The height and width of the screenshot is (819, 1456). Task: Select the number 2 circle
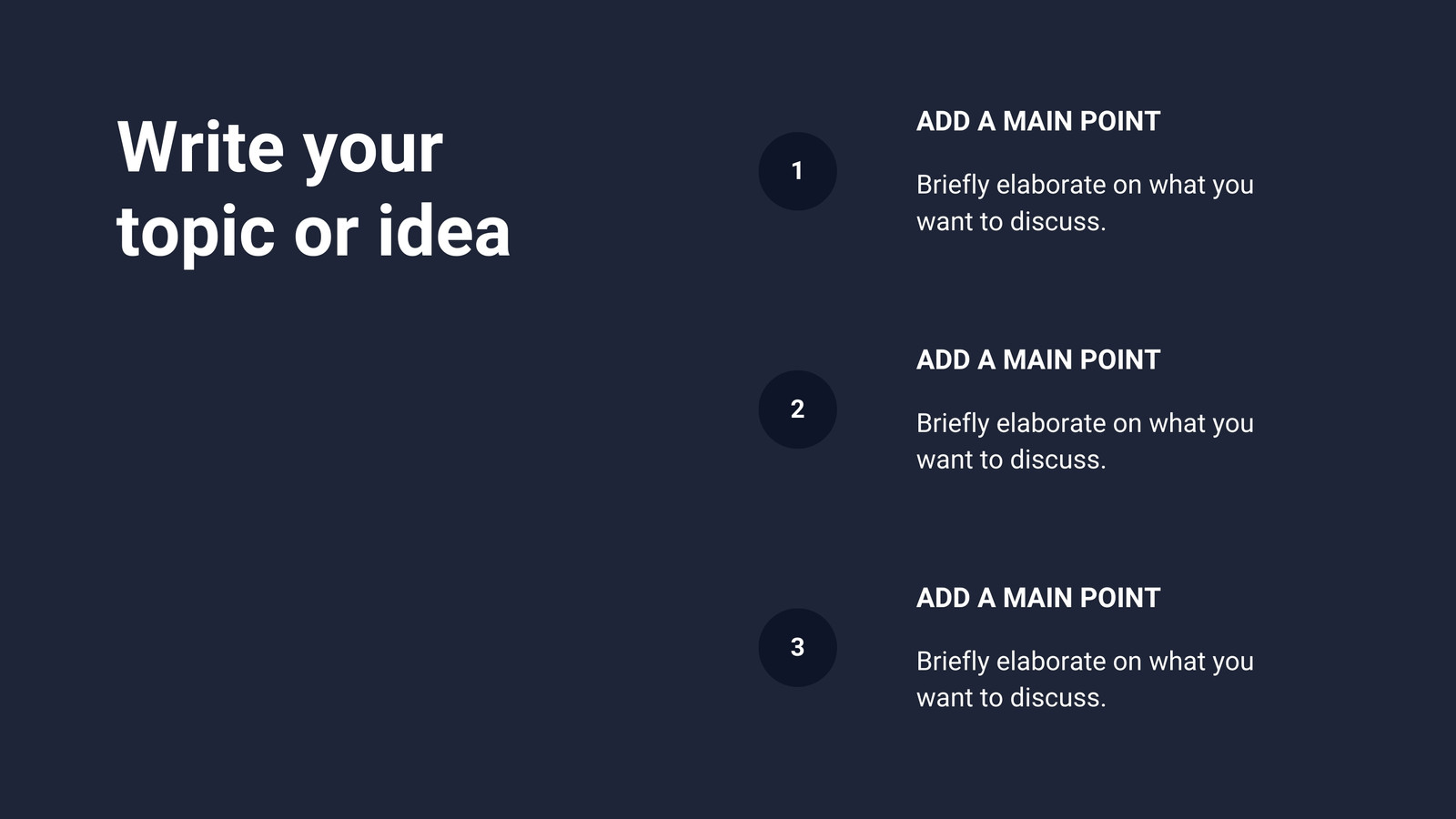pos(797,409)
